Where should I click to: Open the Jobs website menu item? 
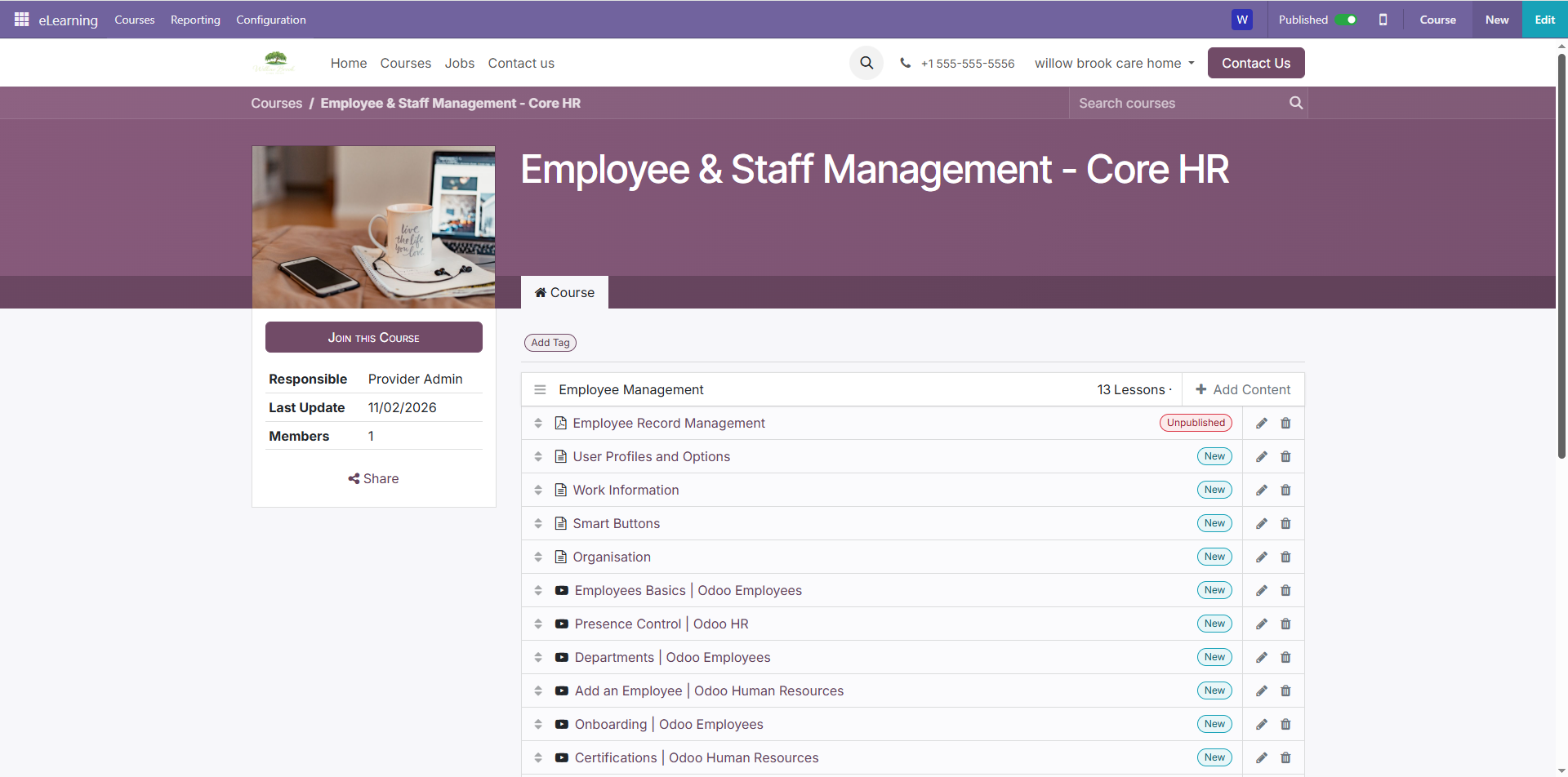[x=459, y=64]
